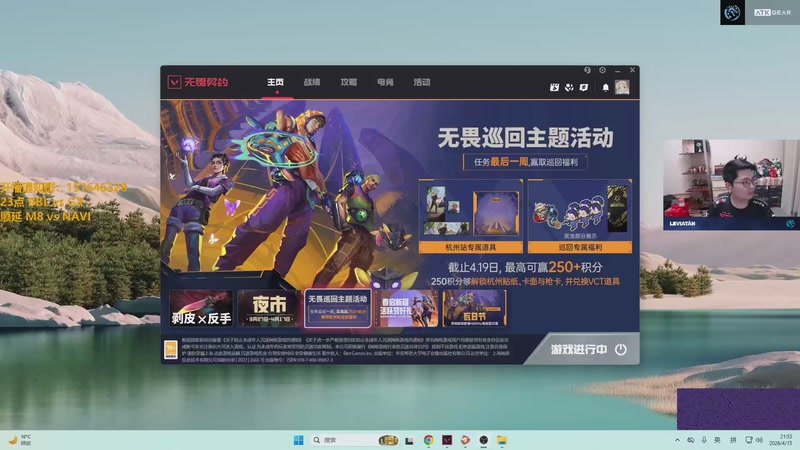The image size is (800, 450).
Task: Click the team logo beside ATK GEAR
Action: 732,12
